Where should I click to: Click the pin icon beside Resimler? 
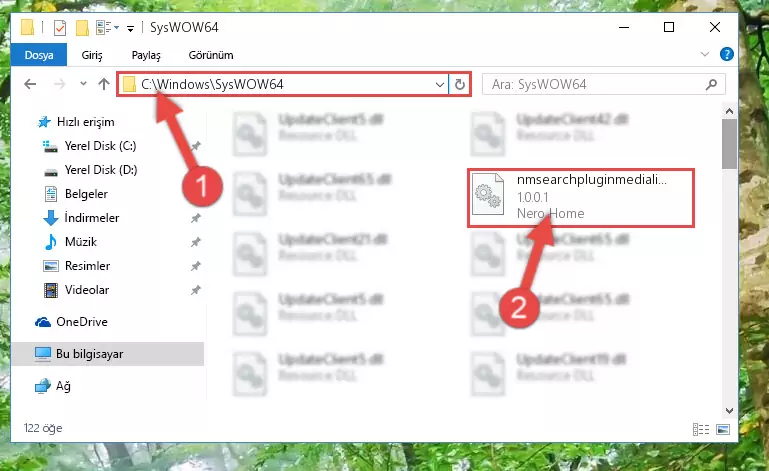pos(196,266)
